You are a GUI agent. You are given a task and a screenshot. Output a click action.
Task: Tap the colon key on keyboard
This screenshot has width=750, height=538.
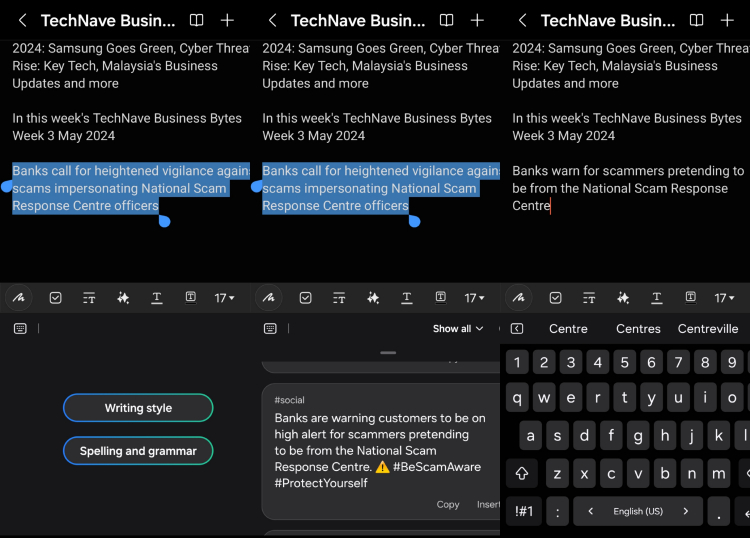557,511
